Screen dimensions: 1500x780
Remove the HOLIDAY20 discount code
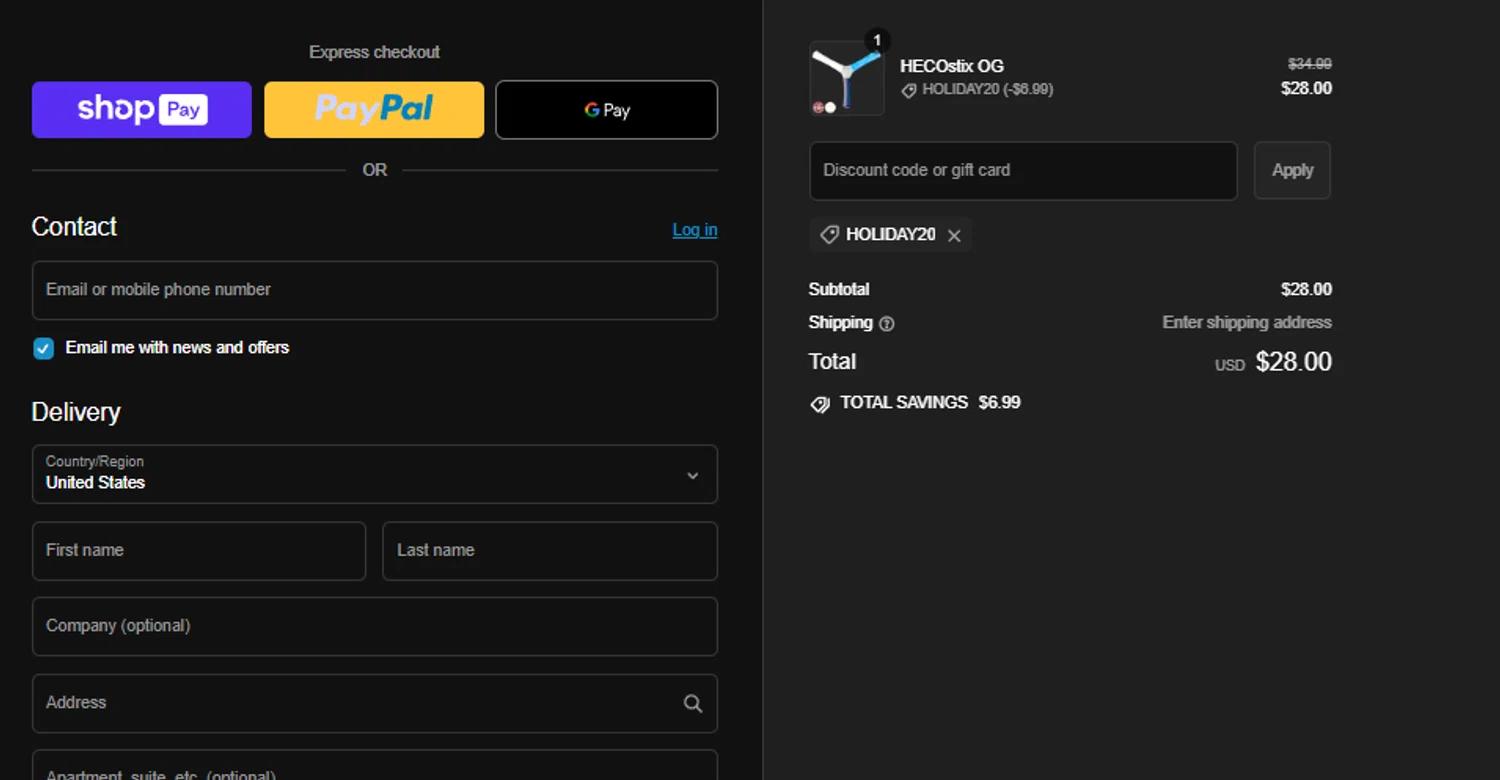pyautogui.click(x=954, y=236)
